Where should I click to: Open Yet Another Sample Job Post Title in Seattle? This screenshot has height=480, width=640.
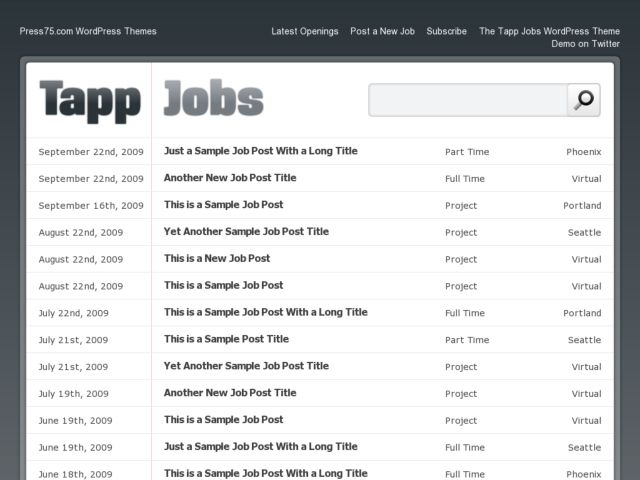click(x=247, y=232)
